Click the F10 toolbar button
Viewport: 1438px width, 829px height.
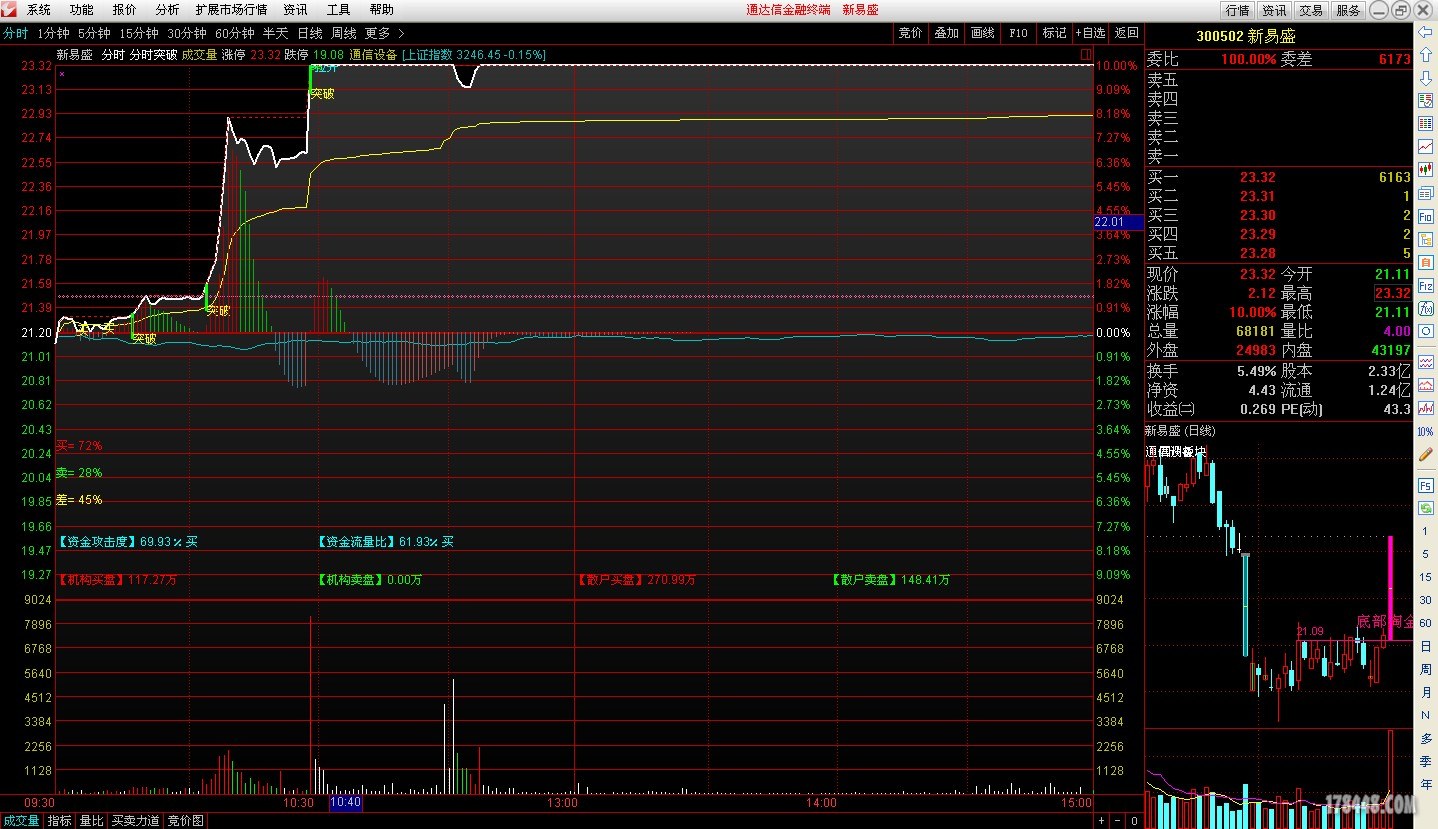pos(1018,33)
